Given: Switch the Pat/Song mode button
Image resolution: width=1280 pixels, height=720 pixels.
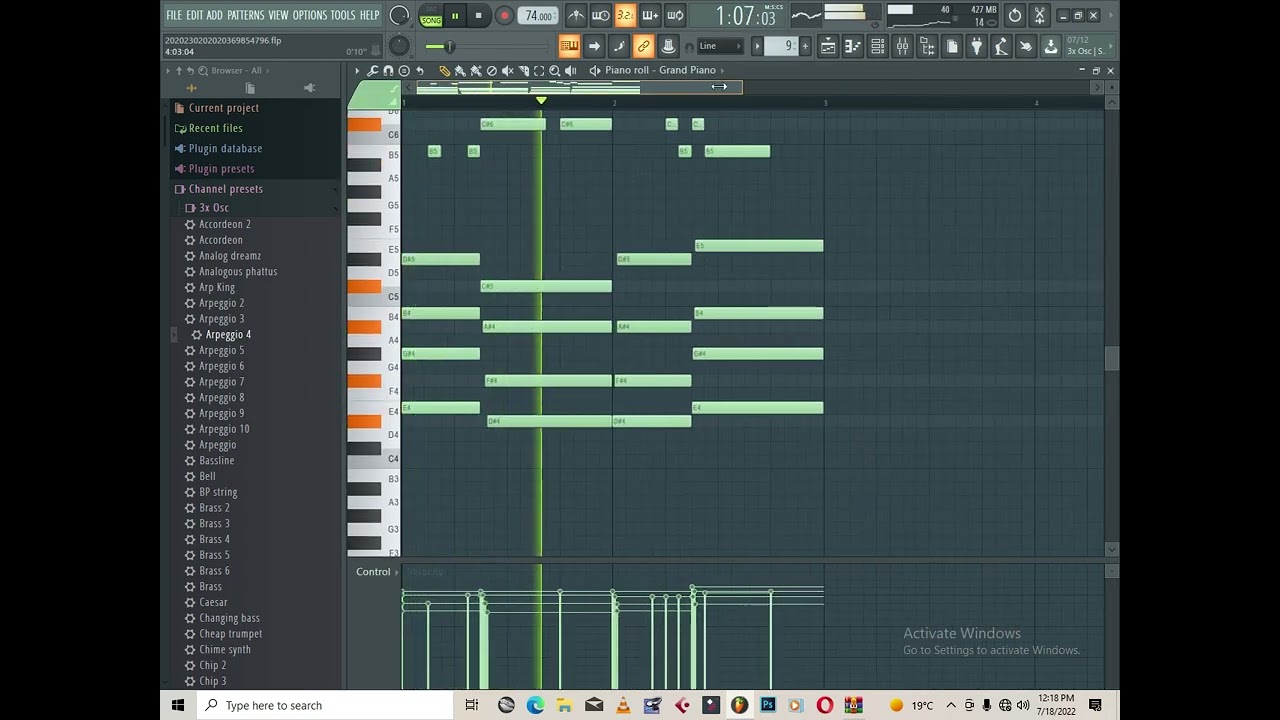Looking at the screenshot, I should point(431,16).
